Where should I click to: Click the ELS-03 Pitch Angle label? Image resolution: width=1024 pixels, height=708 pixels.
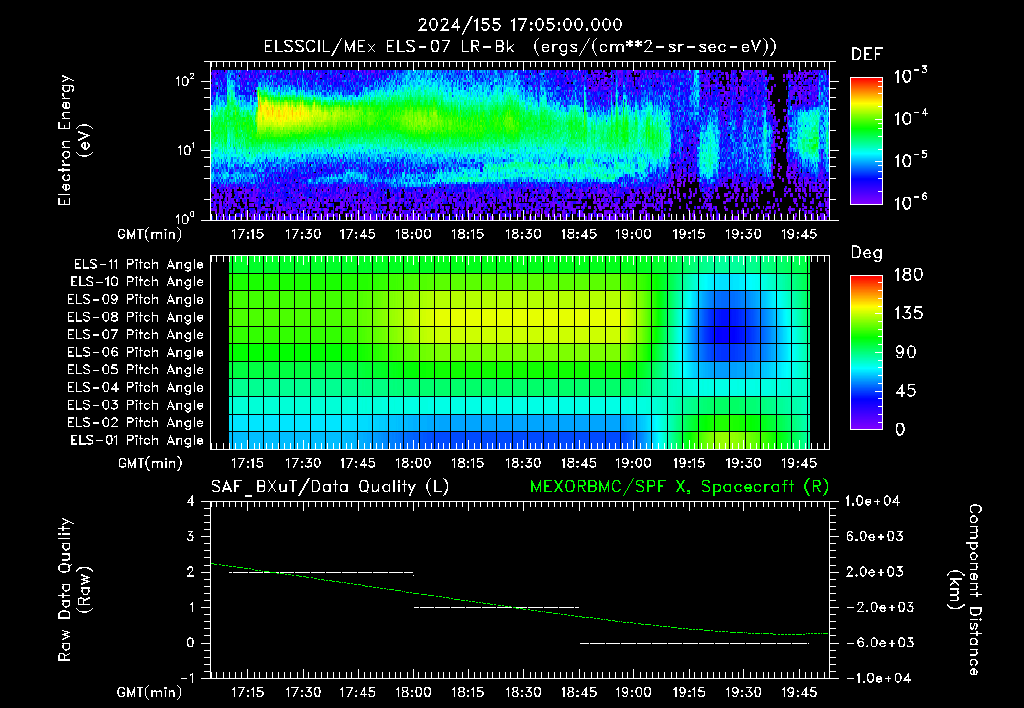click(x=136, y=405)
